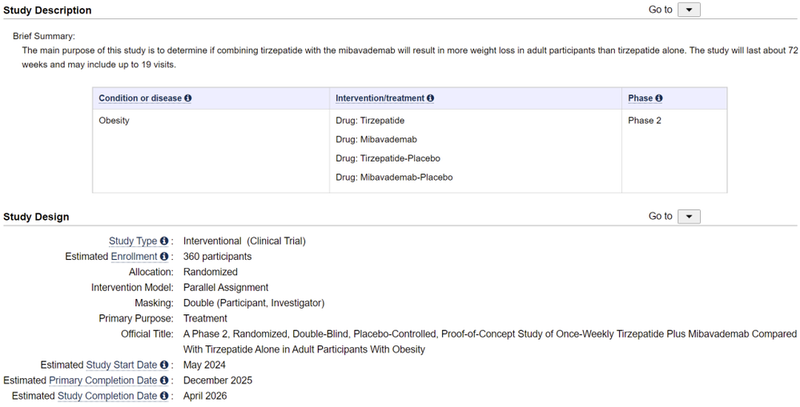800x407 pixels.
Task: Select the 'Intervention/treatment' column header text
Action: point(381,98)
